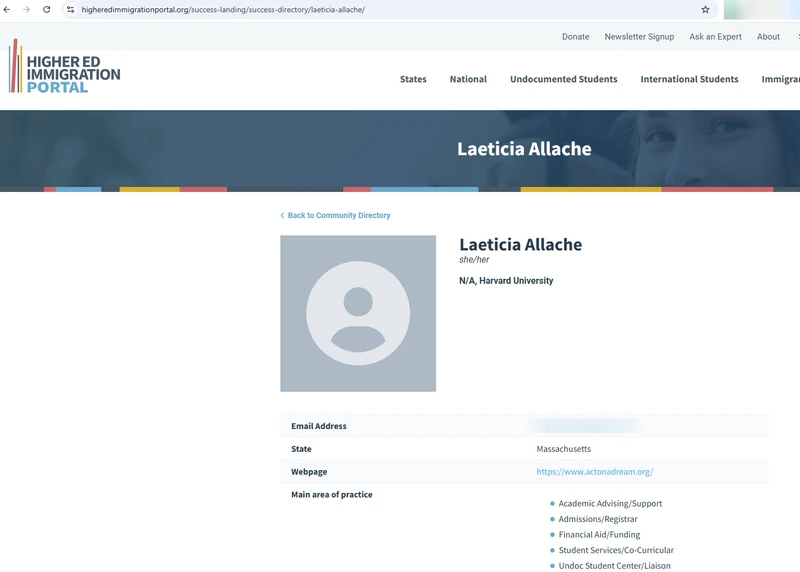800x572 pixels.
Task: Click the Massachusetts state value
Action: coord(563,449)
